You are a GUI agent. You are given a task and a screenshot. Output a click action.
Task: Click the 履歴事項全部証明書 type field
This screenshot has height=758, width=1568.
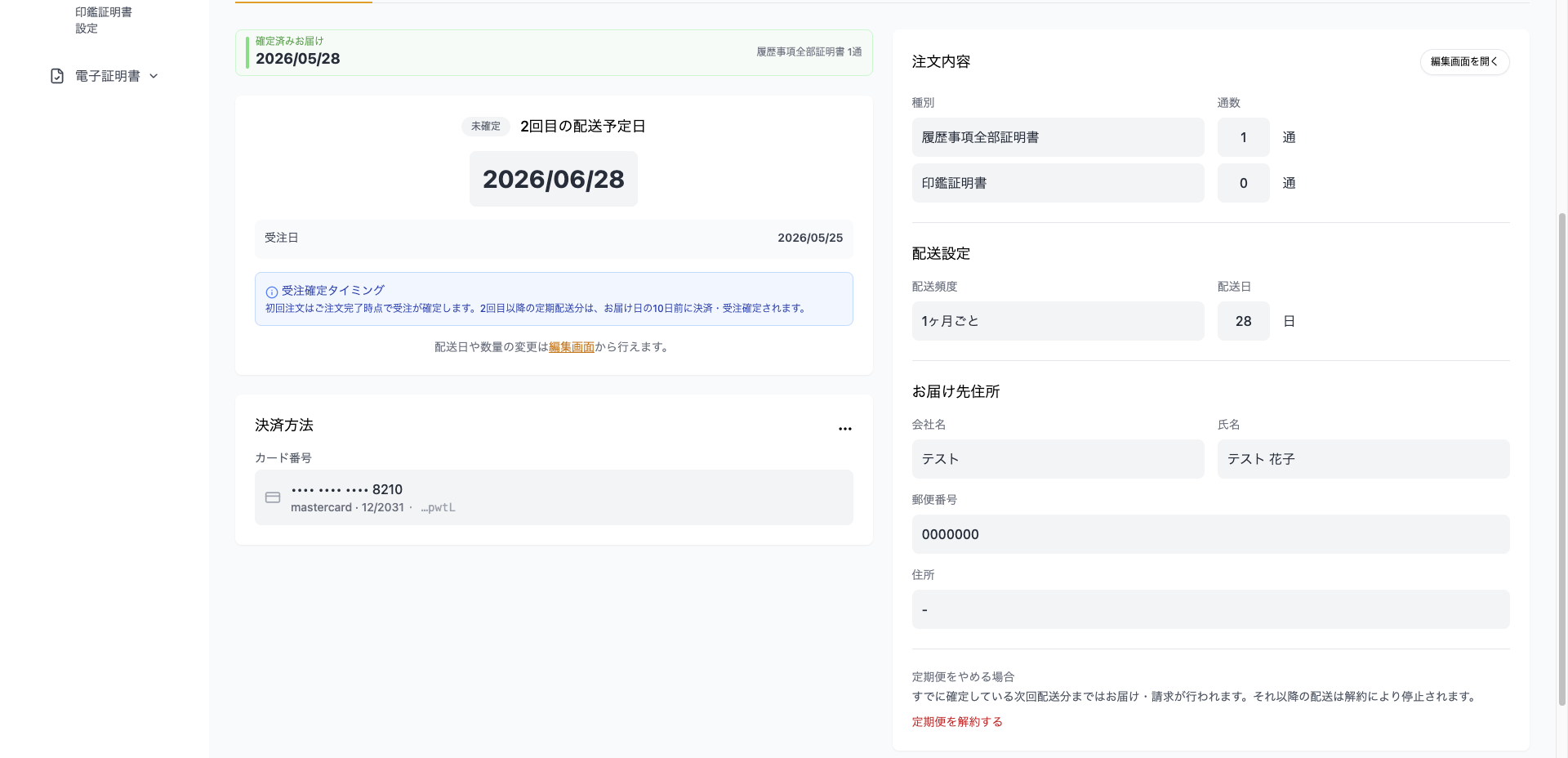pos(1058,137)
